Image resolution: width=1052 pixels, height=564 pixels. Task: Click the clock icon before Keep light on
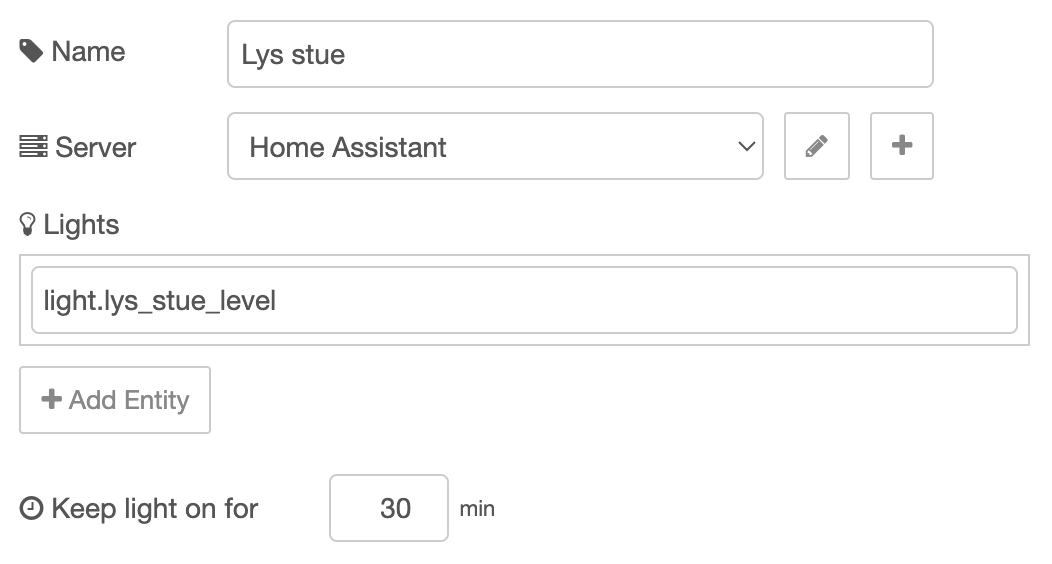tap(32, 509)
